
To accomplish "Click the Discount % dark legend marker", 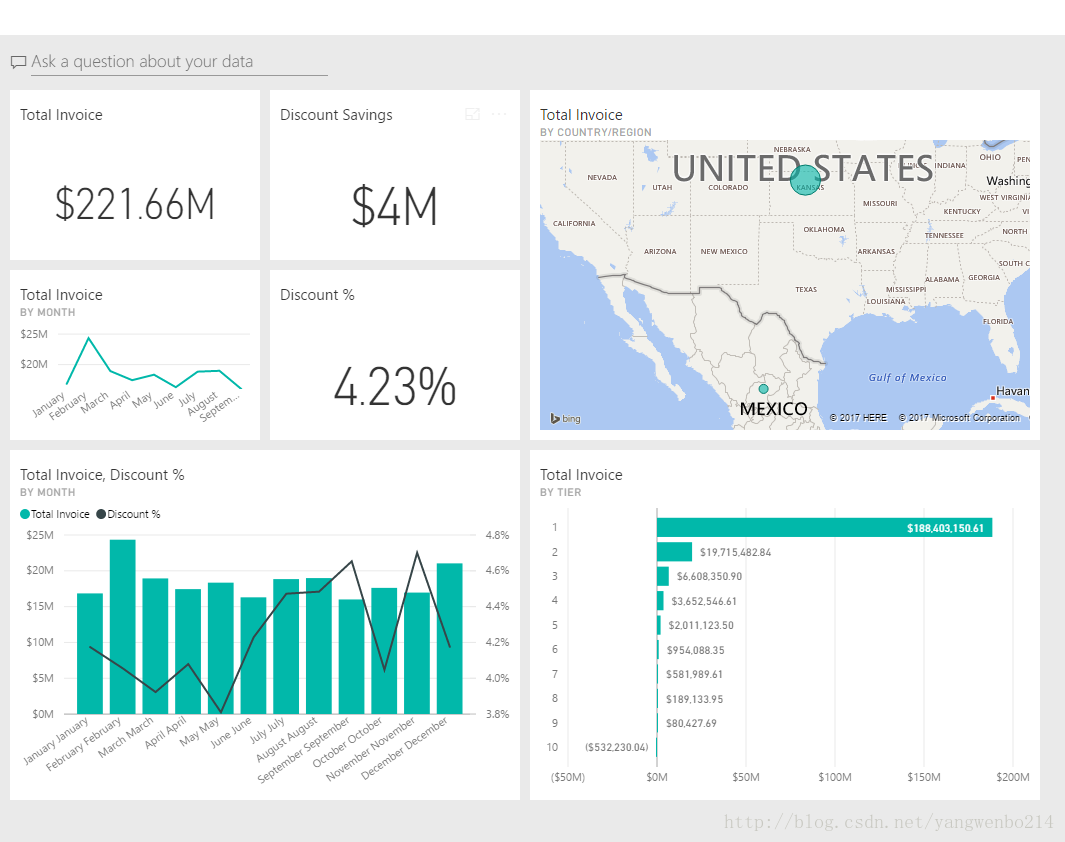I will point(101,514).
